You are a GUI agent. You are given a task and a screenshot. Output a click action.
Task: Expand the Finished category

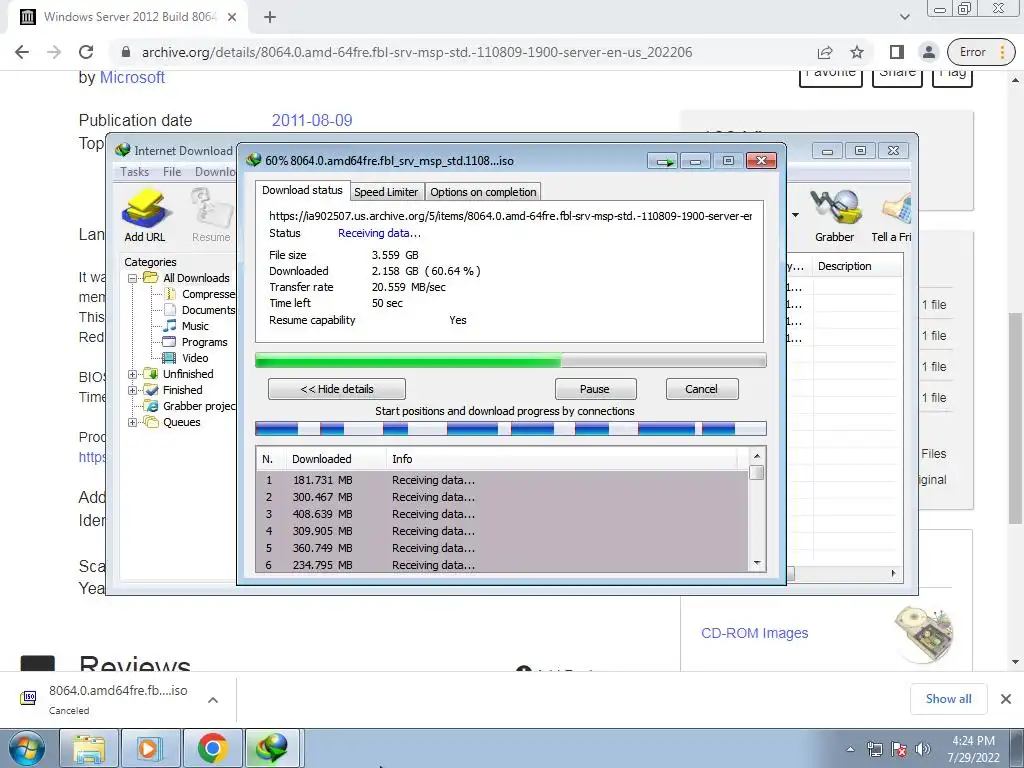click(x=133, y=390)
